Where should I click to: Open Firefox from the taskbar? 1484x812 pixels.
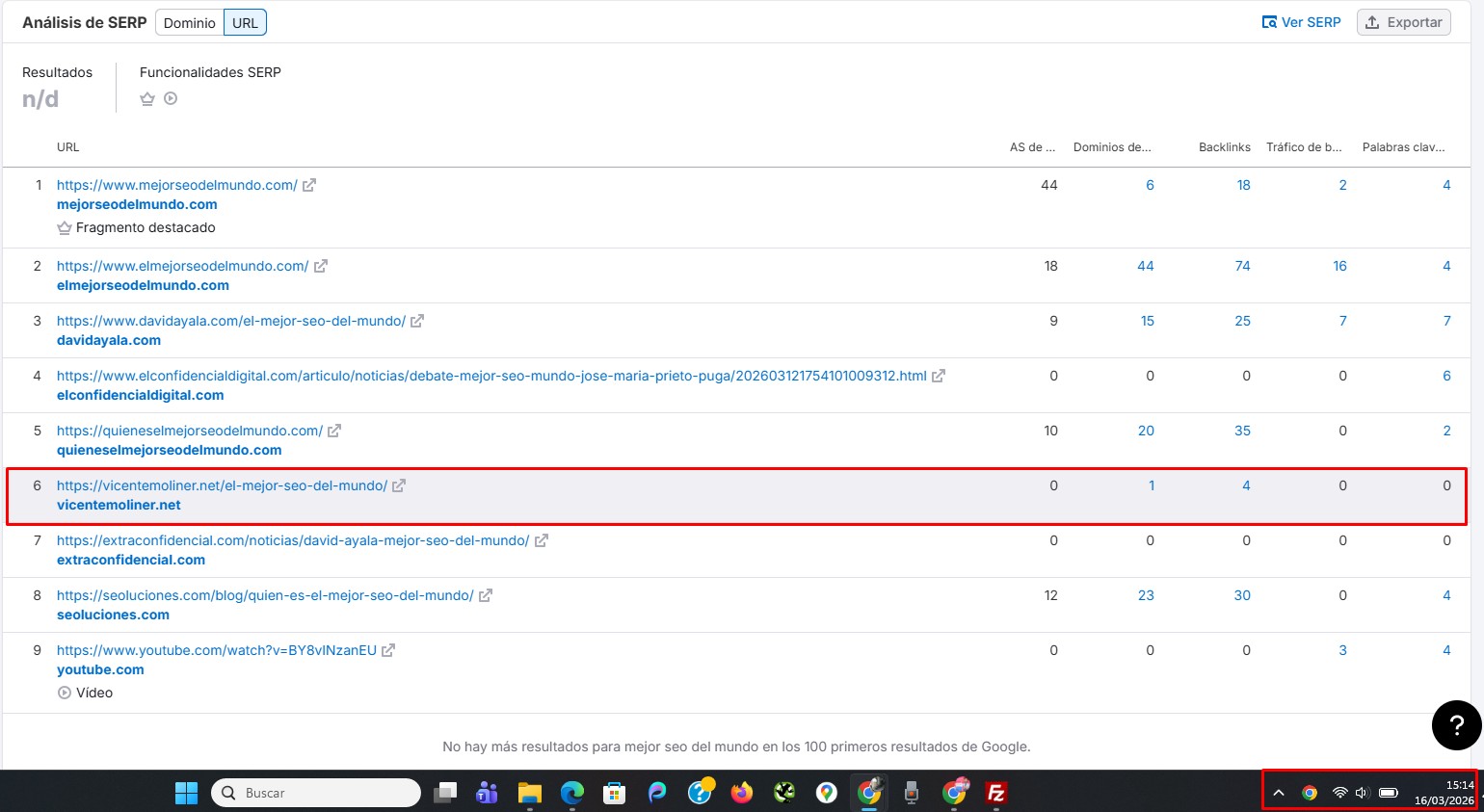[741, 793]
